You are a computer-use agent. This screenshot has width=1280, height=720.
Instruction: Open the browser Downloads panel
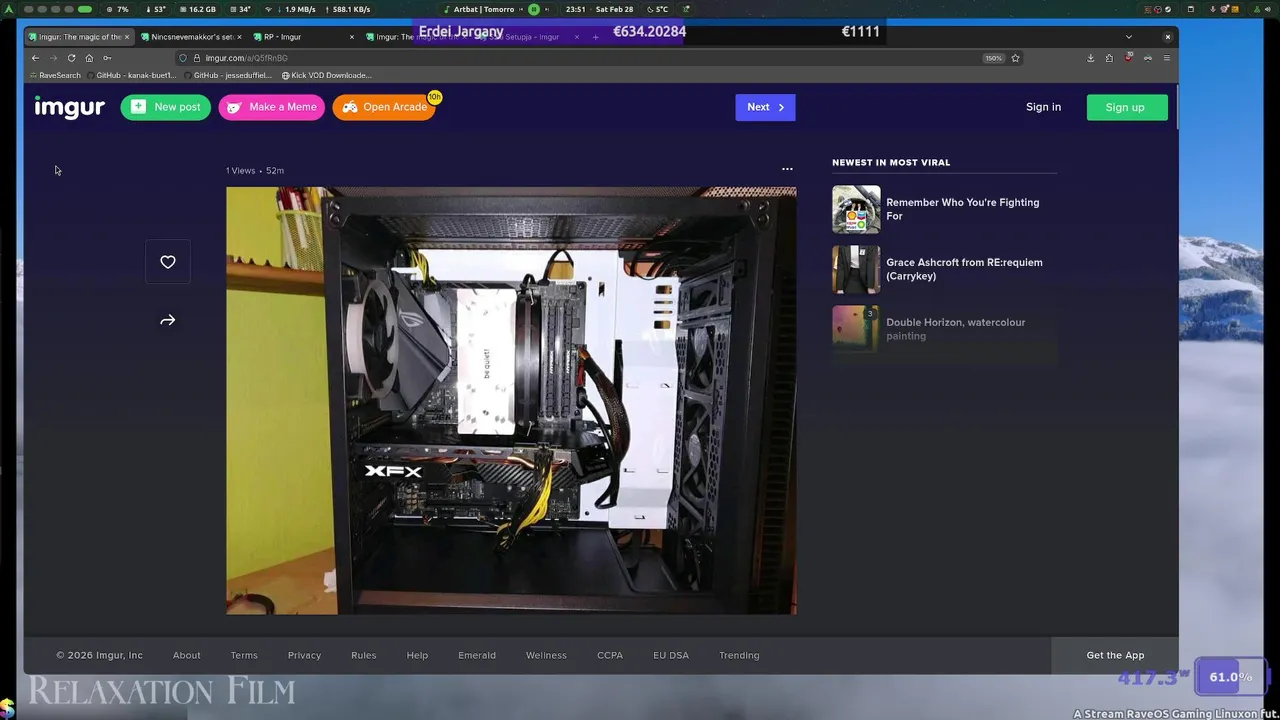1090,58
